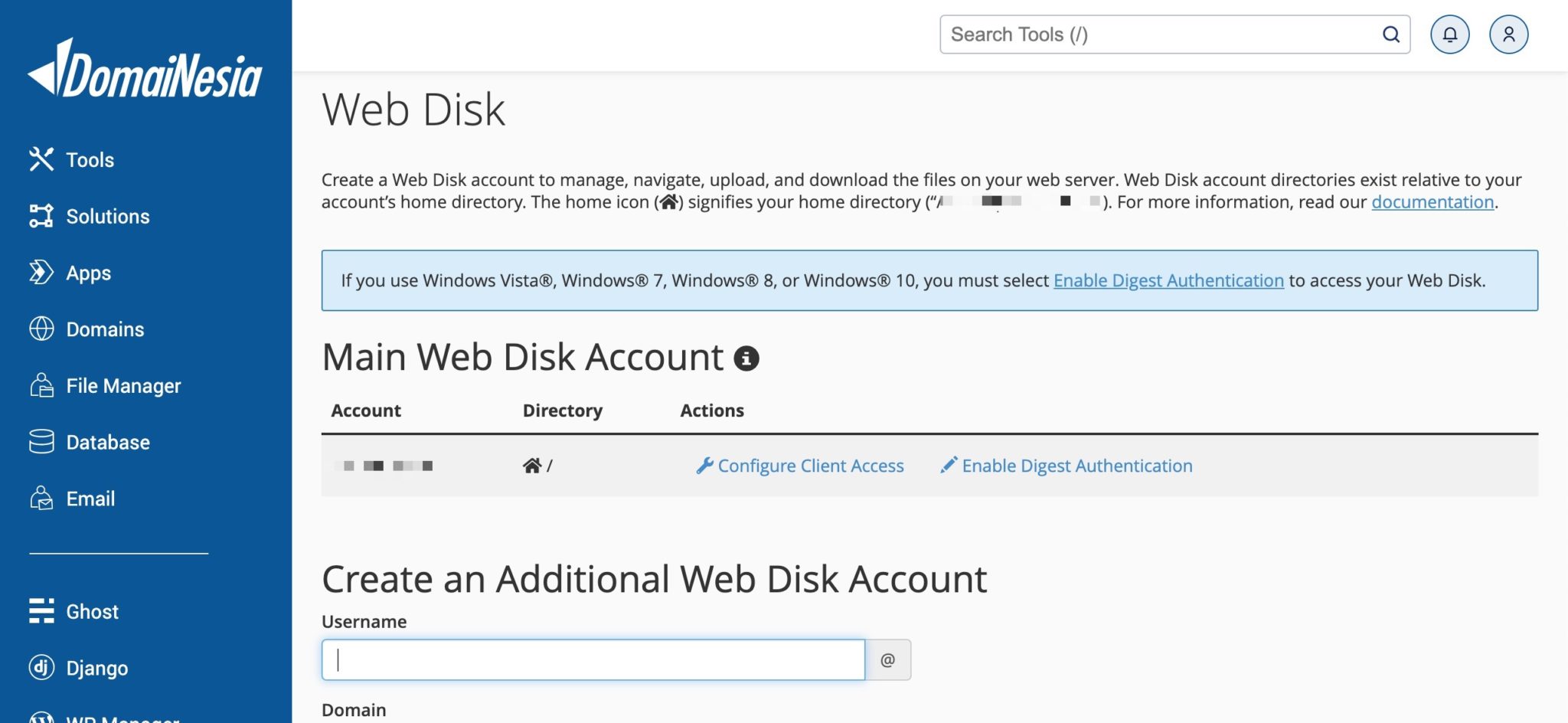Select the Solutions icon

42,216
